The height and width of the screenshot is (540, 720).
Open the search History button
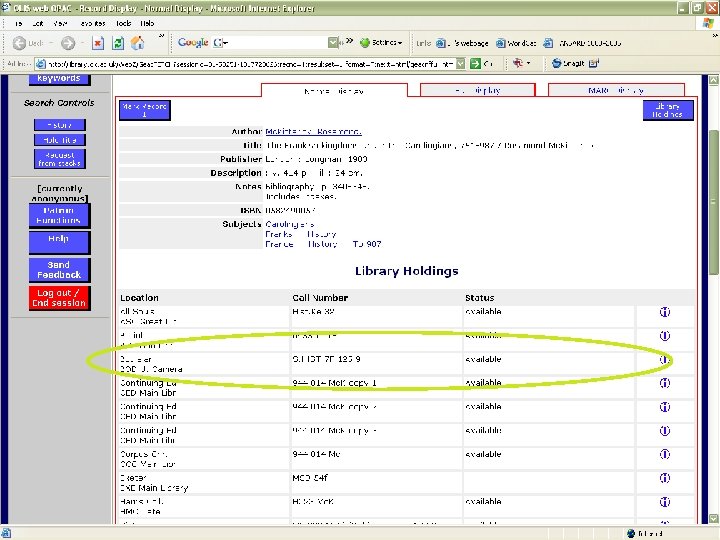tap(60, 125)
